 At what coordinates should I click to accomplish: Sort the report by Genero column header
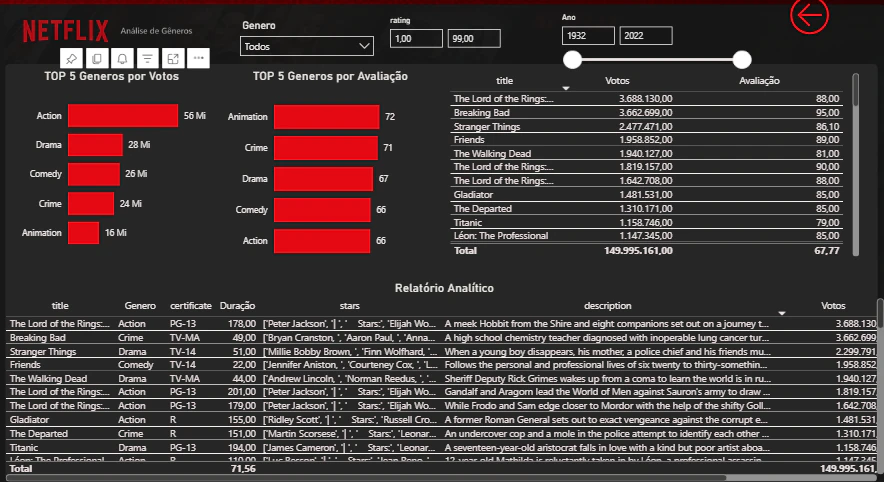(140, 306)
